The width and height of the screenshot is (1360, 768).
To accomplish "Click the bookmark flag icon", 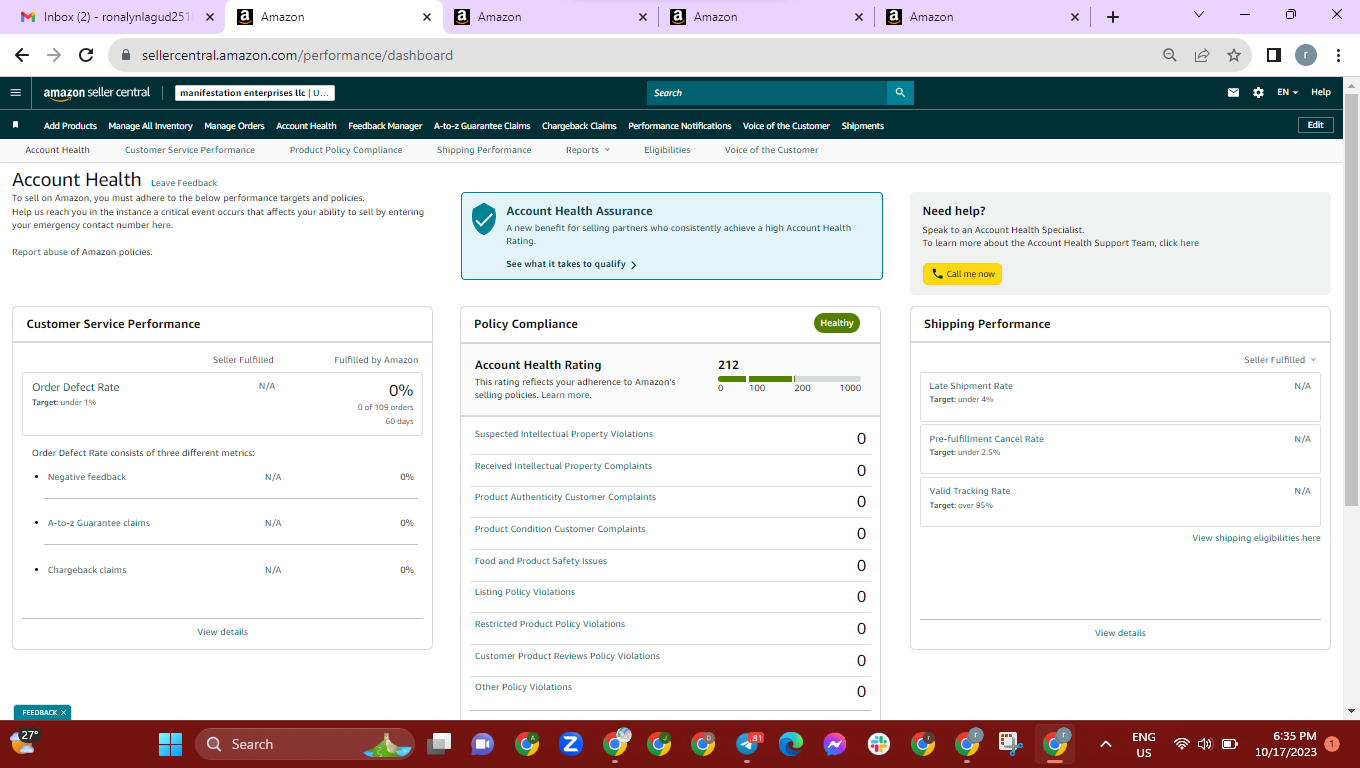I will [x=16, y=125].
